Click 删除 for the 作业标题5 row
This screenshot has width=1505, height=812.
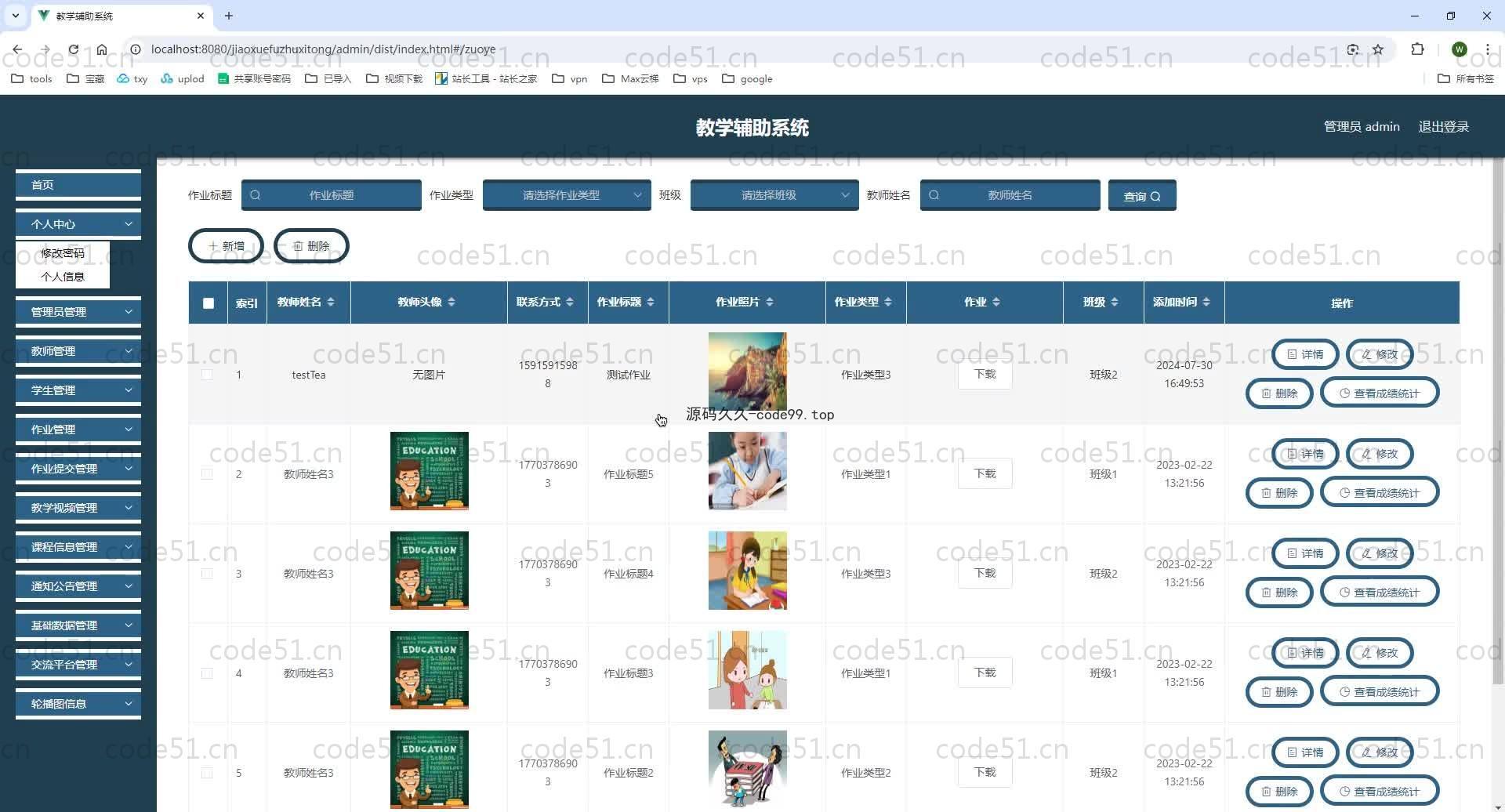coord(1279,493)
